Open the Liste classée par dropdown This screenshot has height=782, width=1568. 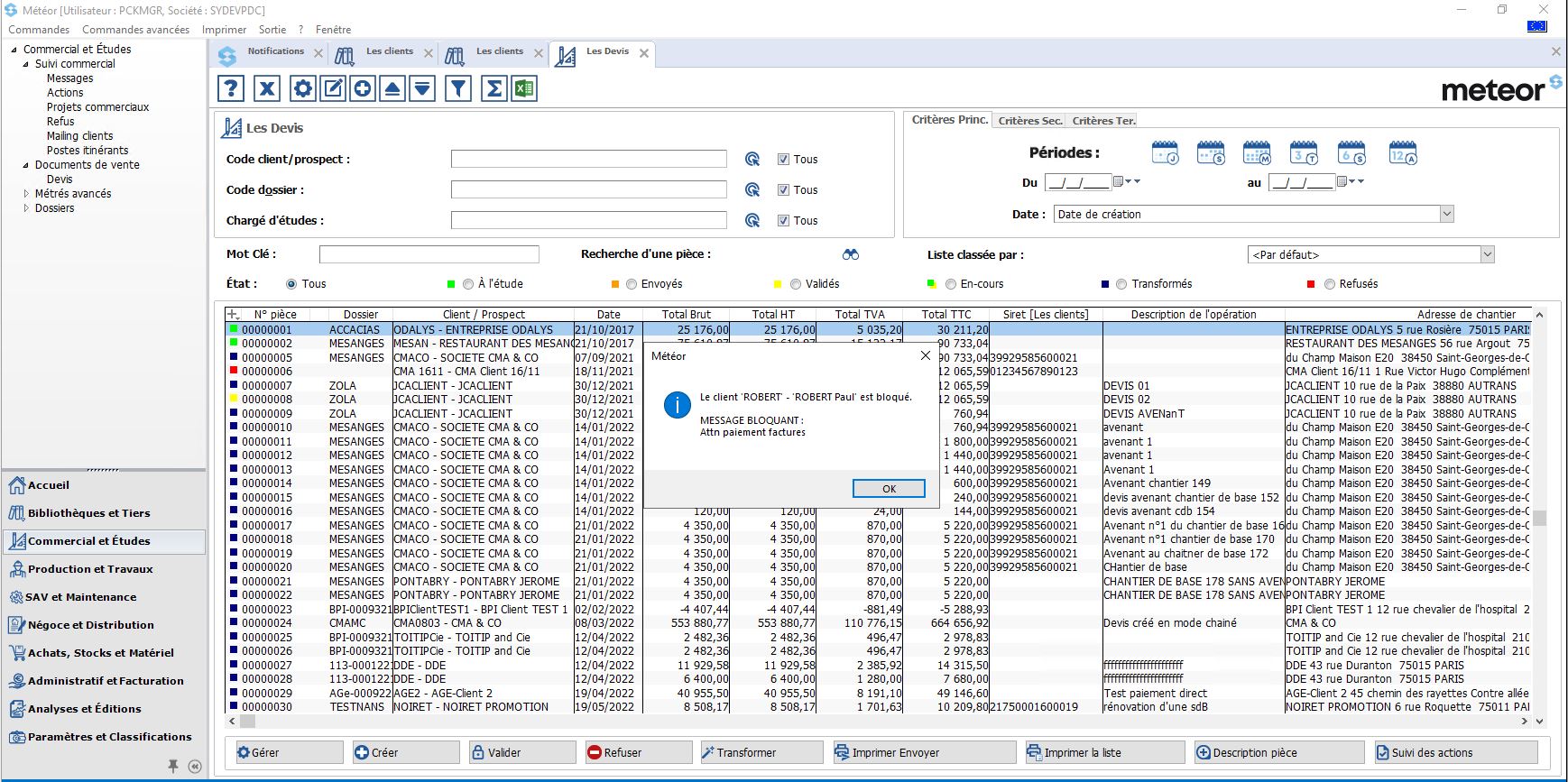pyautogui.click(x=1488, y=255)
